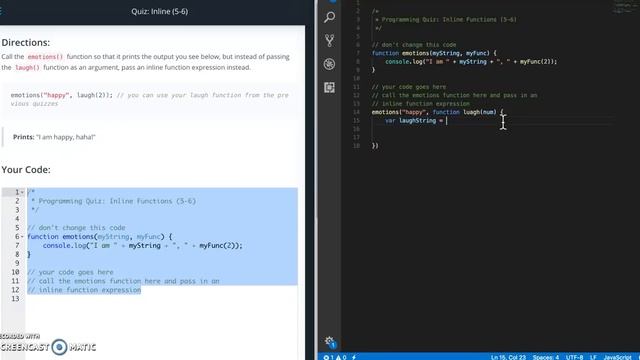This screenshot has height=360, width=640.
Task: Click the 'Programming Quiz: Inline Functions (5-6)' comment in VS Code
Action: point(449,20)
